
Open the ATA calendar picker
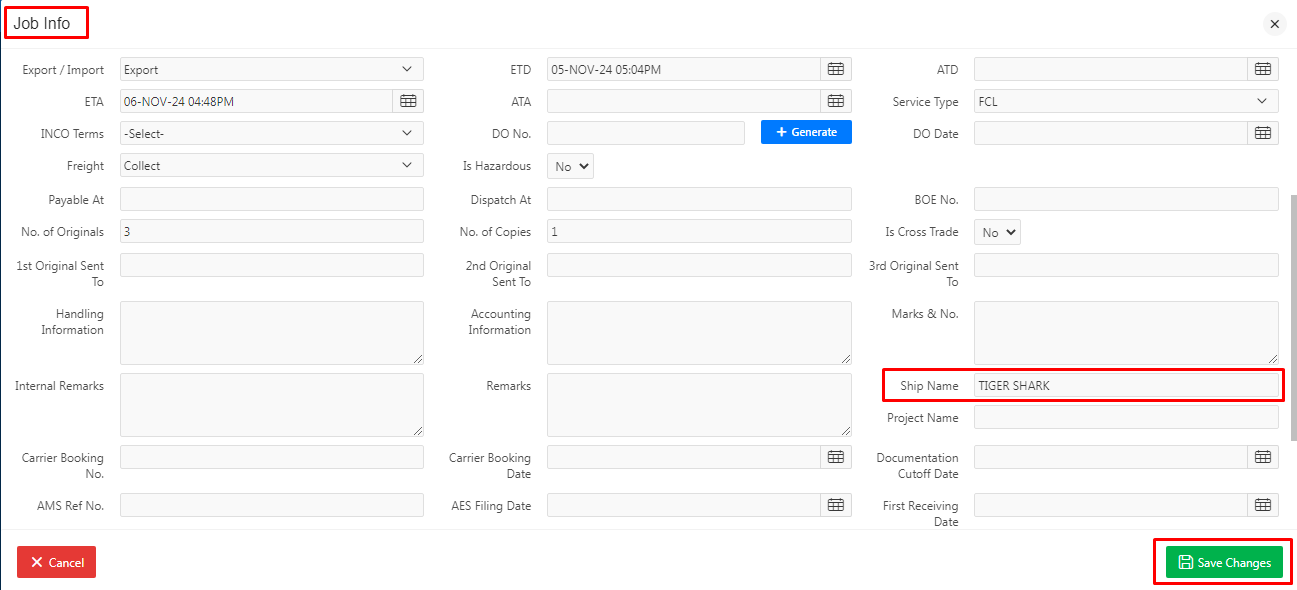[x=836, y=101]
